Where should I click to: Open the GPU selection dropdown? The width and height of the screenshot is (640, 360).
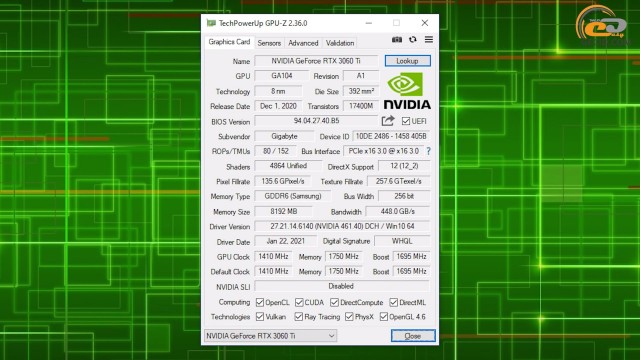(270, 336)
